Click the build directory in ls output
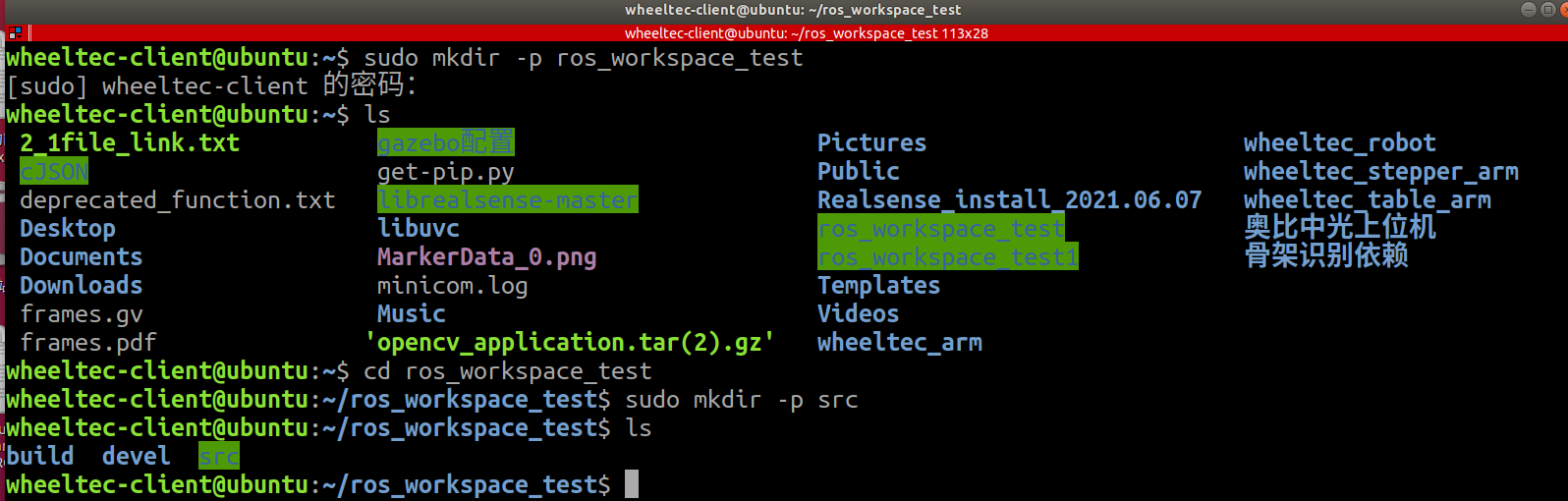 click(40, 457)
